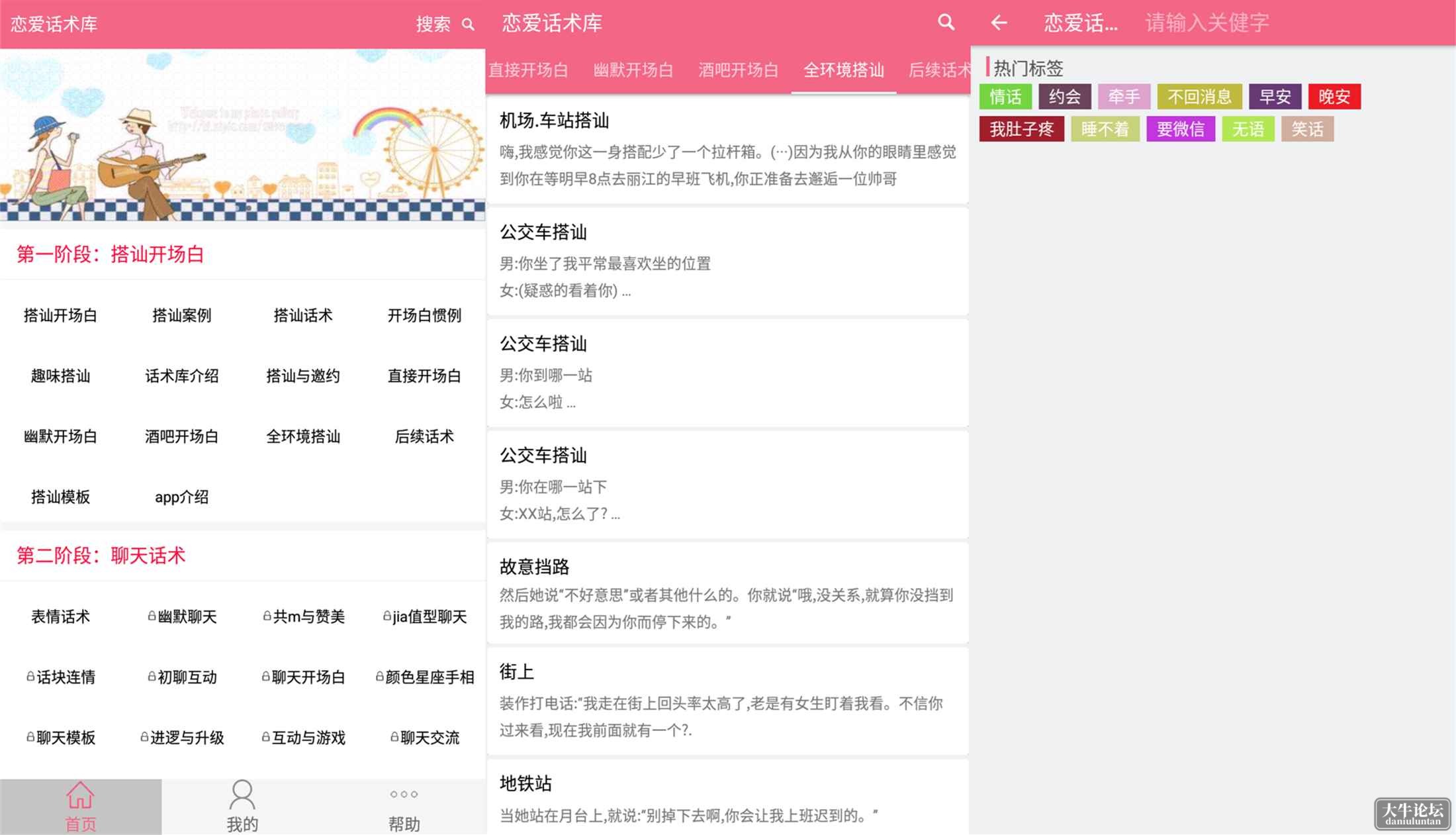Select the 全环境搭讪 tab
1456x835 pixels.
[844, 70]
